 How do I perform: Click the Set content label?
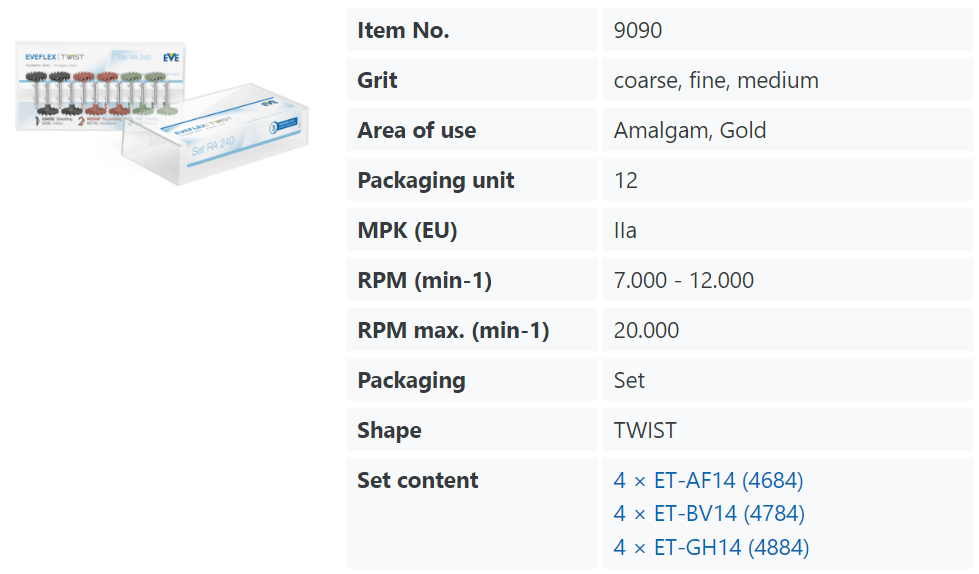[417, 480]
